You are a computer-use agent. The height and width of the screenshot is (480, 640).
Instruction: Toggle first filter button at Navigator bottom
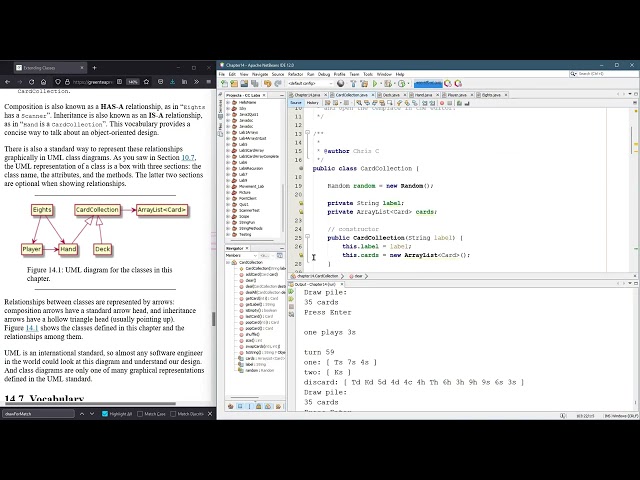point(231,407)
